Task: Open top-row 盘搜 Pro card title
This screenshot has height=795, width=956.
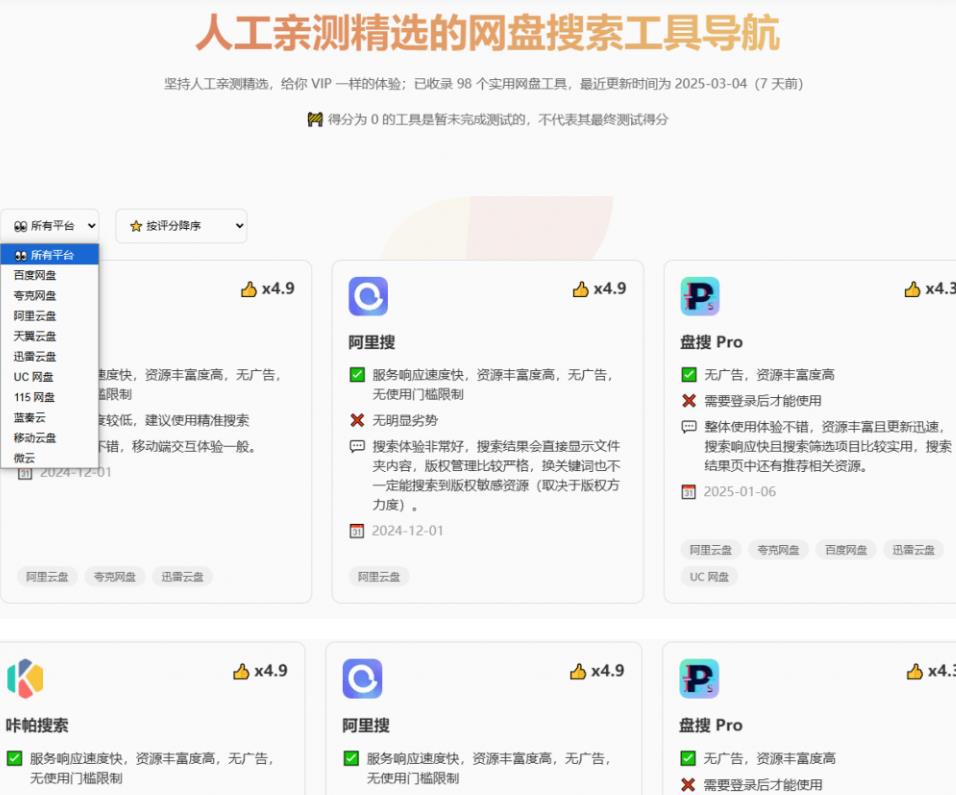Action: [712, 343]
